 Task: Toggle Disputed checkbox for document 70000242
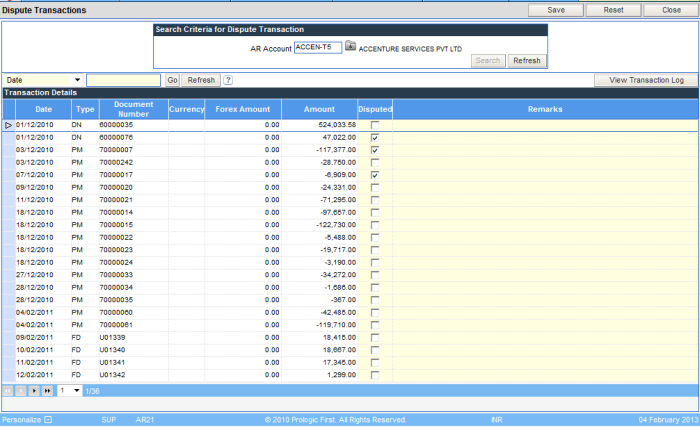(x=375, y=162)
